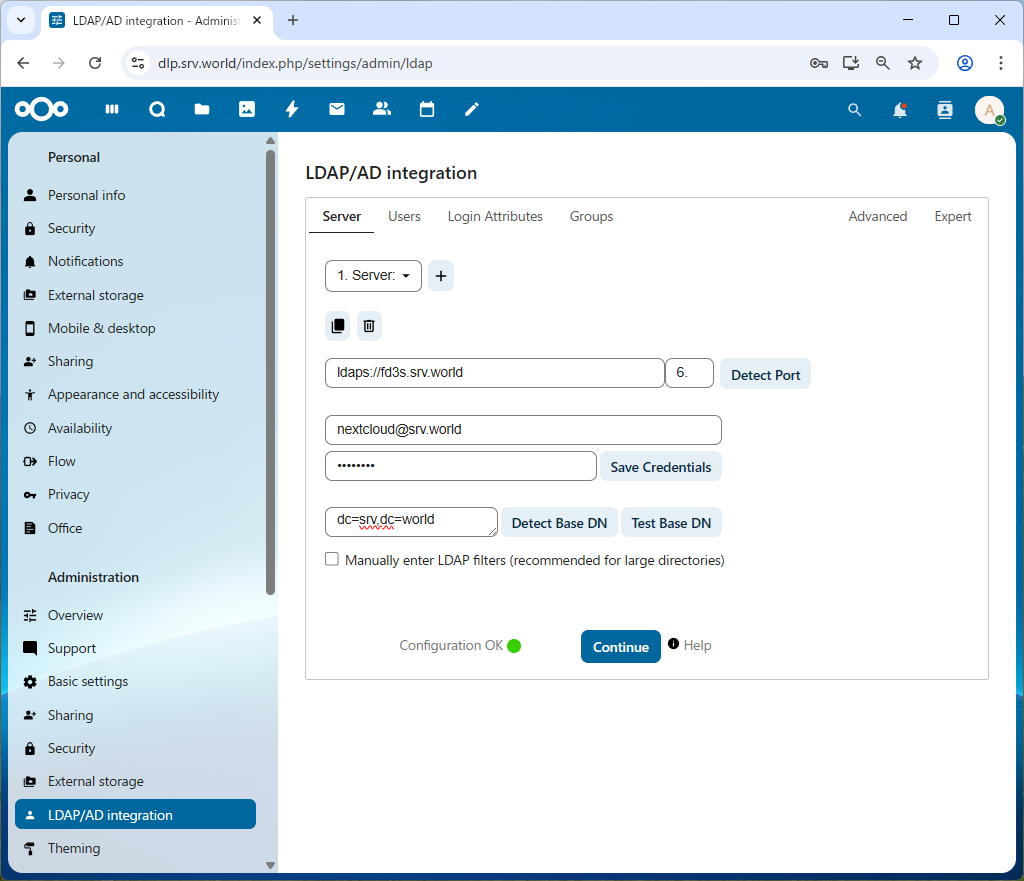Open the Photos app icon
Viewport: 1024px width, 881px height.
pos(247,110)
